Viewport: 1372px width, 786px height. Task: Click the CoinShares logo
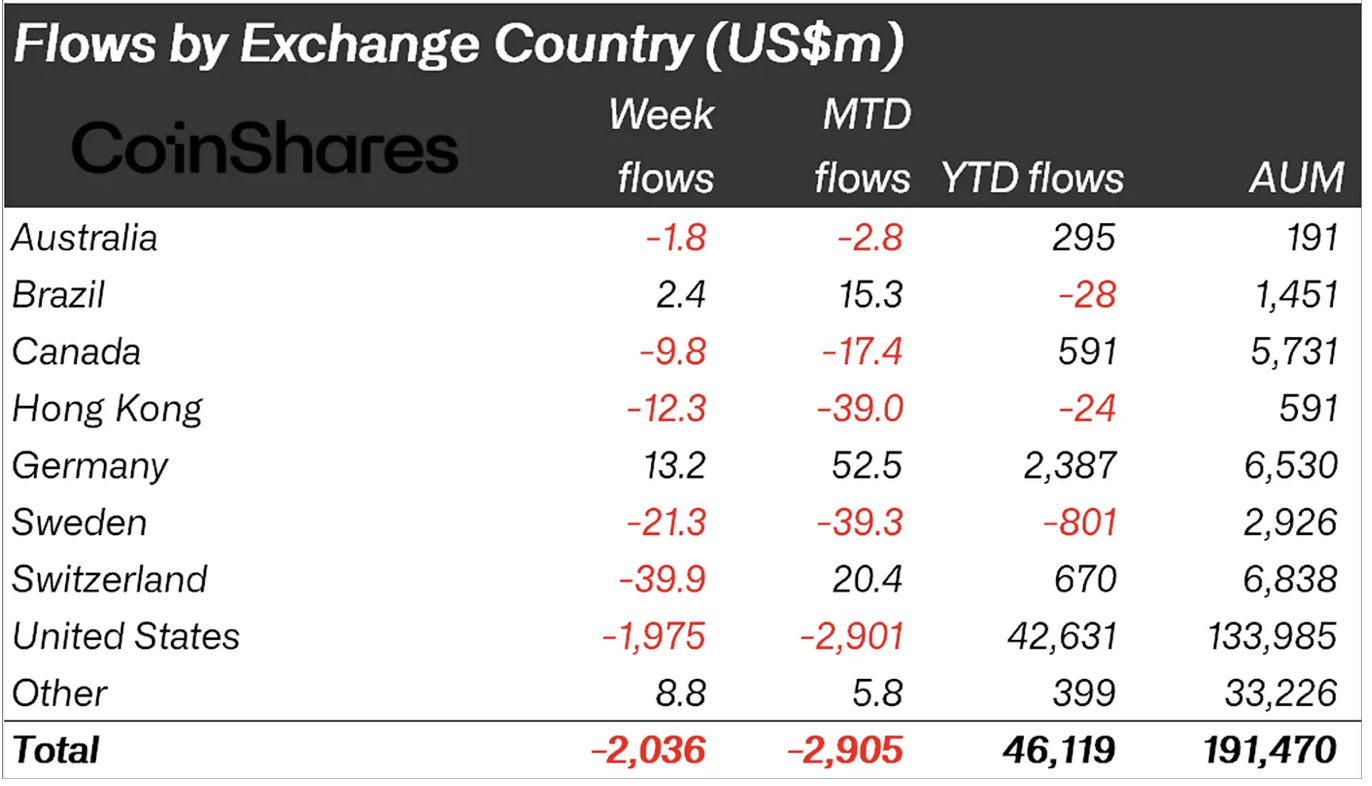click(265, 149)
